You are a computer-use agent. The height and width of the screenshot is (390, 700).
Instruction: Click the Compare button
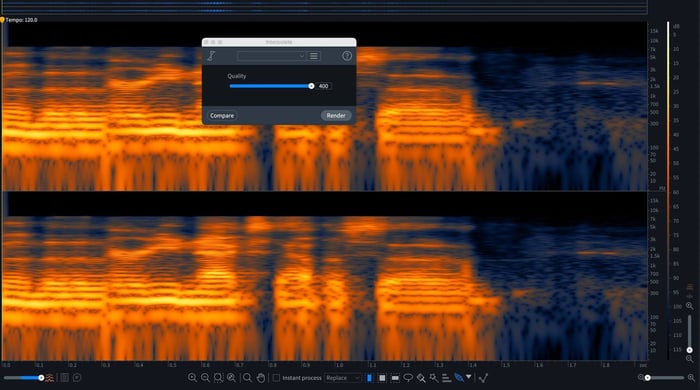222,116
